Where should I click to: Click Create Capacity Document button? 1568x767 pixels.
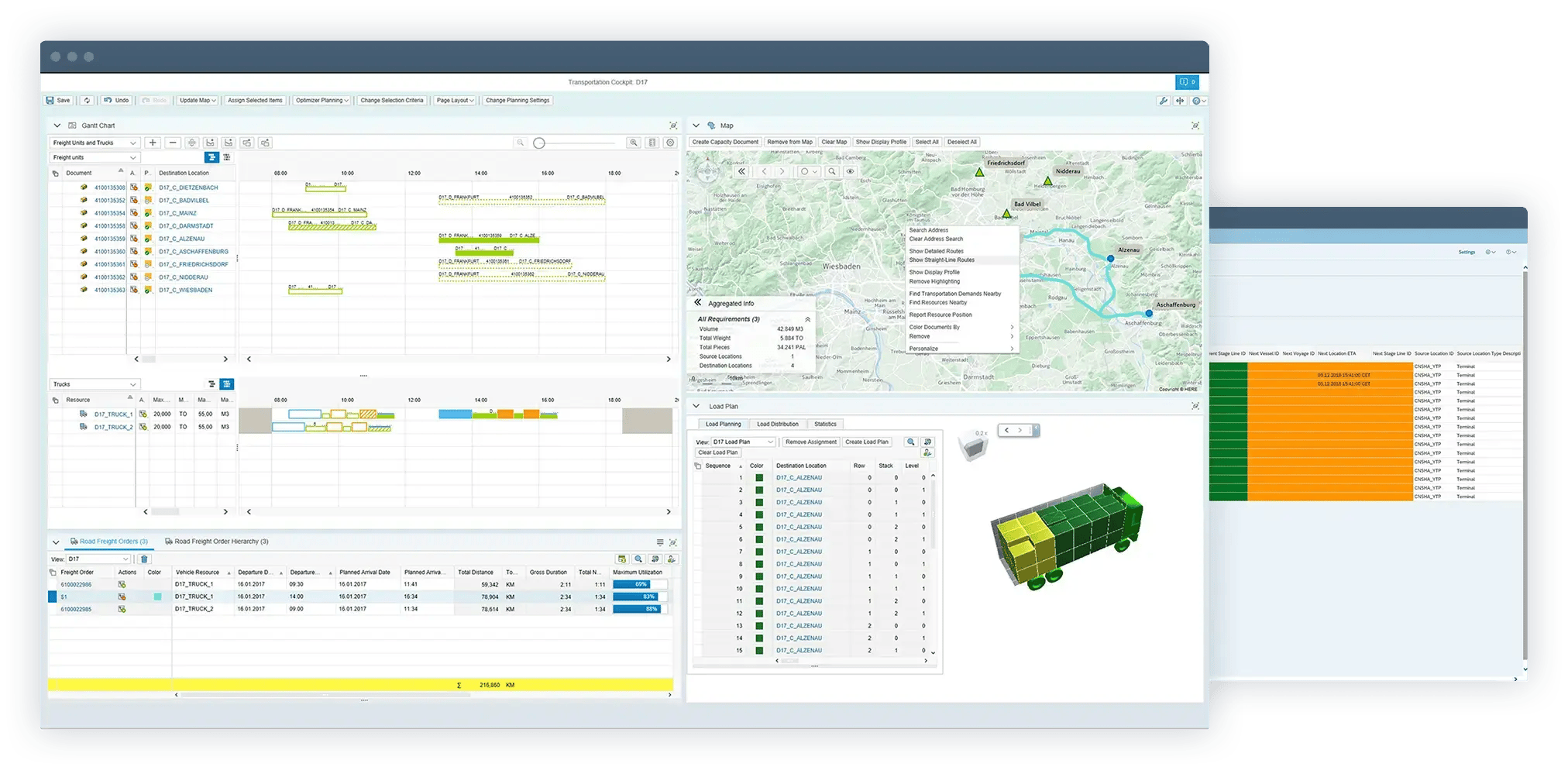point(725,143)
